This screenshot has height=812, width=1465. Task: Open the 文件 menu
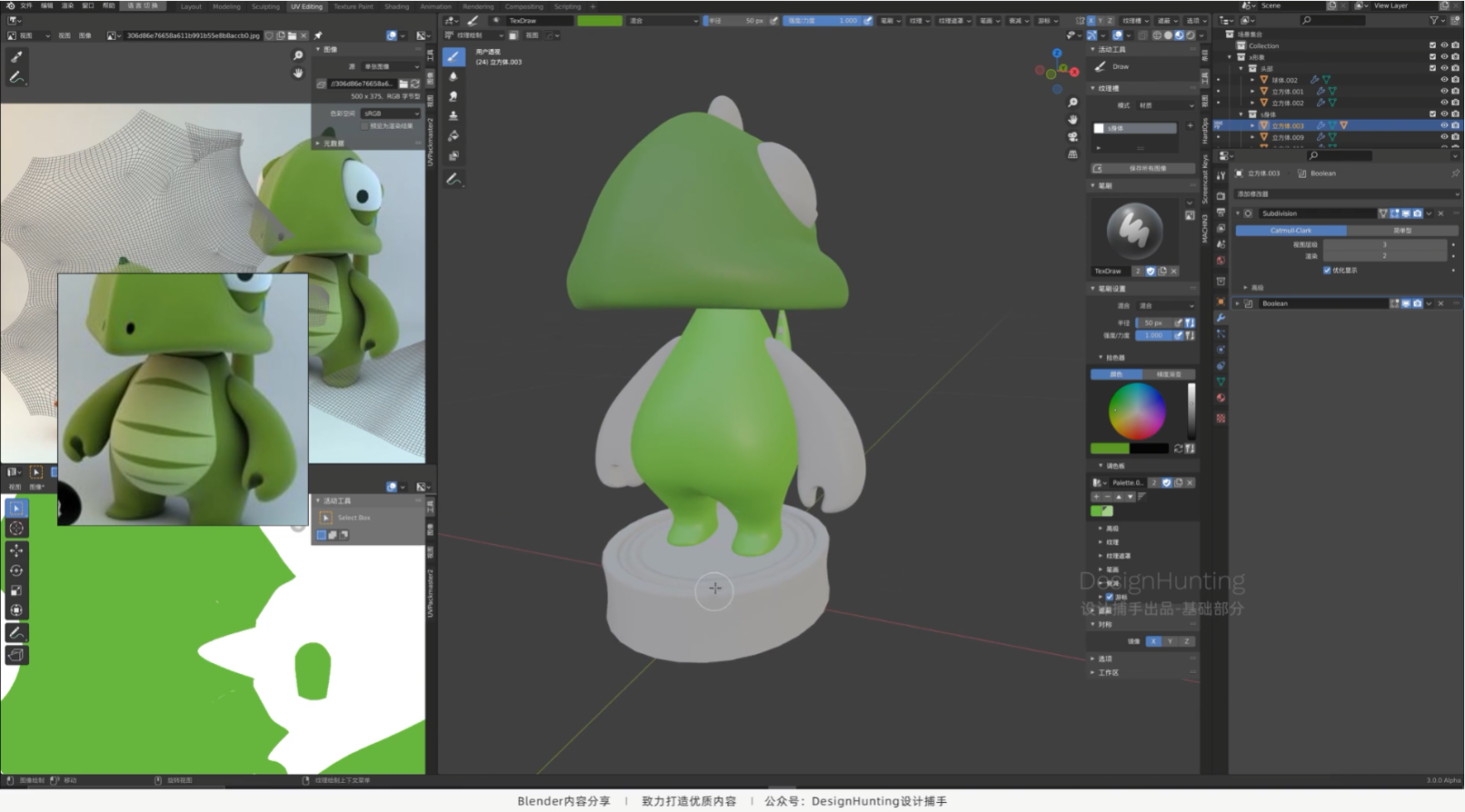tap(26, 6)
